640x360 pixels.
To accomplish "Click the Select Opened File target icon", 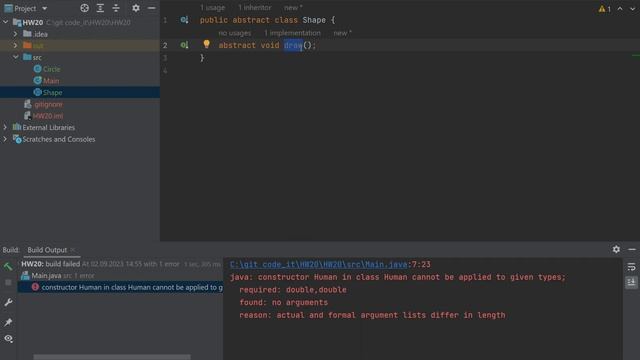I will [84, 8].
